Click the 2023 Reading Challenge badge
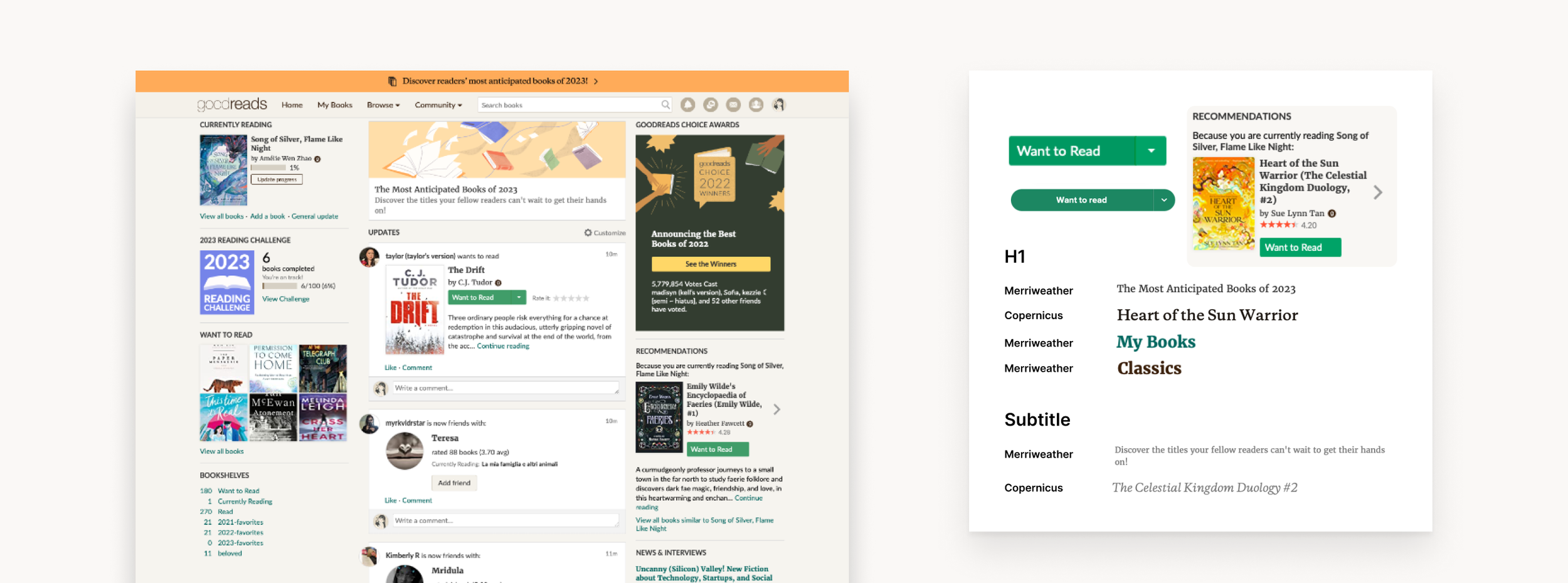 pos(227,282)
